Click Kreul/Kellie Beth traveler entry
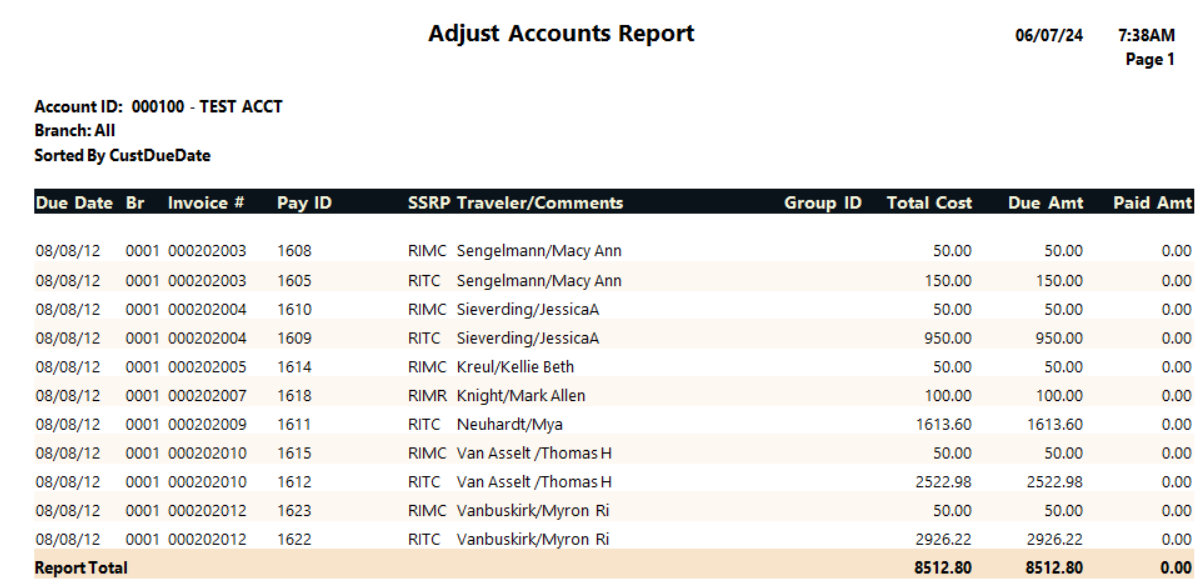 click(516, 366)
